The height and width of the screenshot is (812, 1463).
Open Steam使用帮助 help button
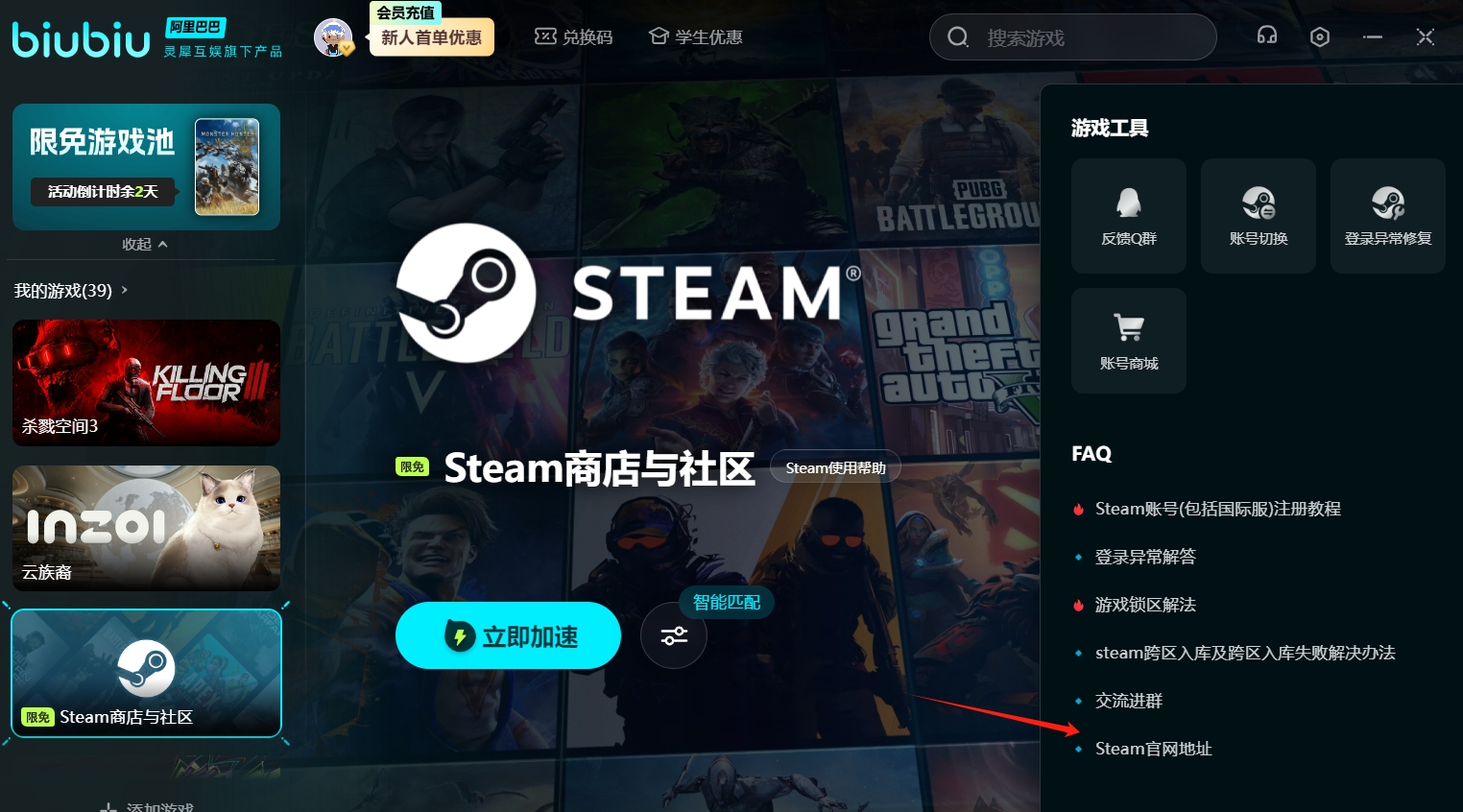coord(835,467)
